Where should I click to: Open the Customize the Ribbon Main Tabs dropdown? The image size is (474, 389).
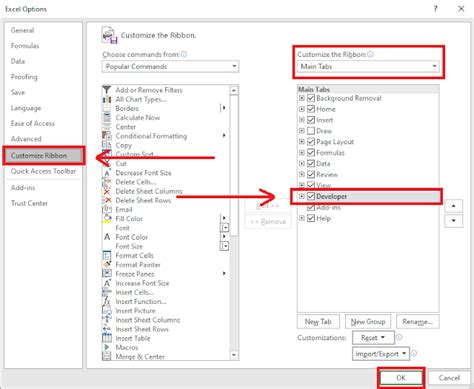368,66
